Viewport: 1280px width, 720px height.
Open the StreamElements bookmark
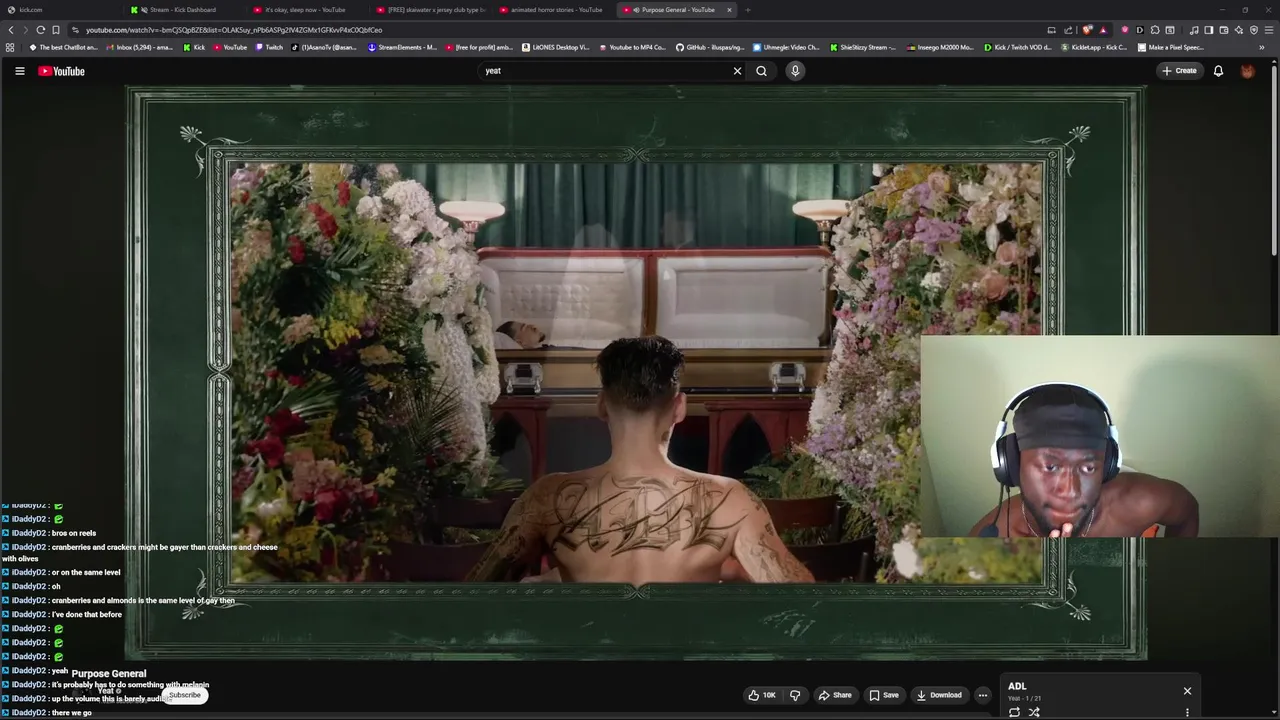point(402,47)
